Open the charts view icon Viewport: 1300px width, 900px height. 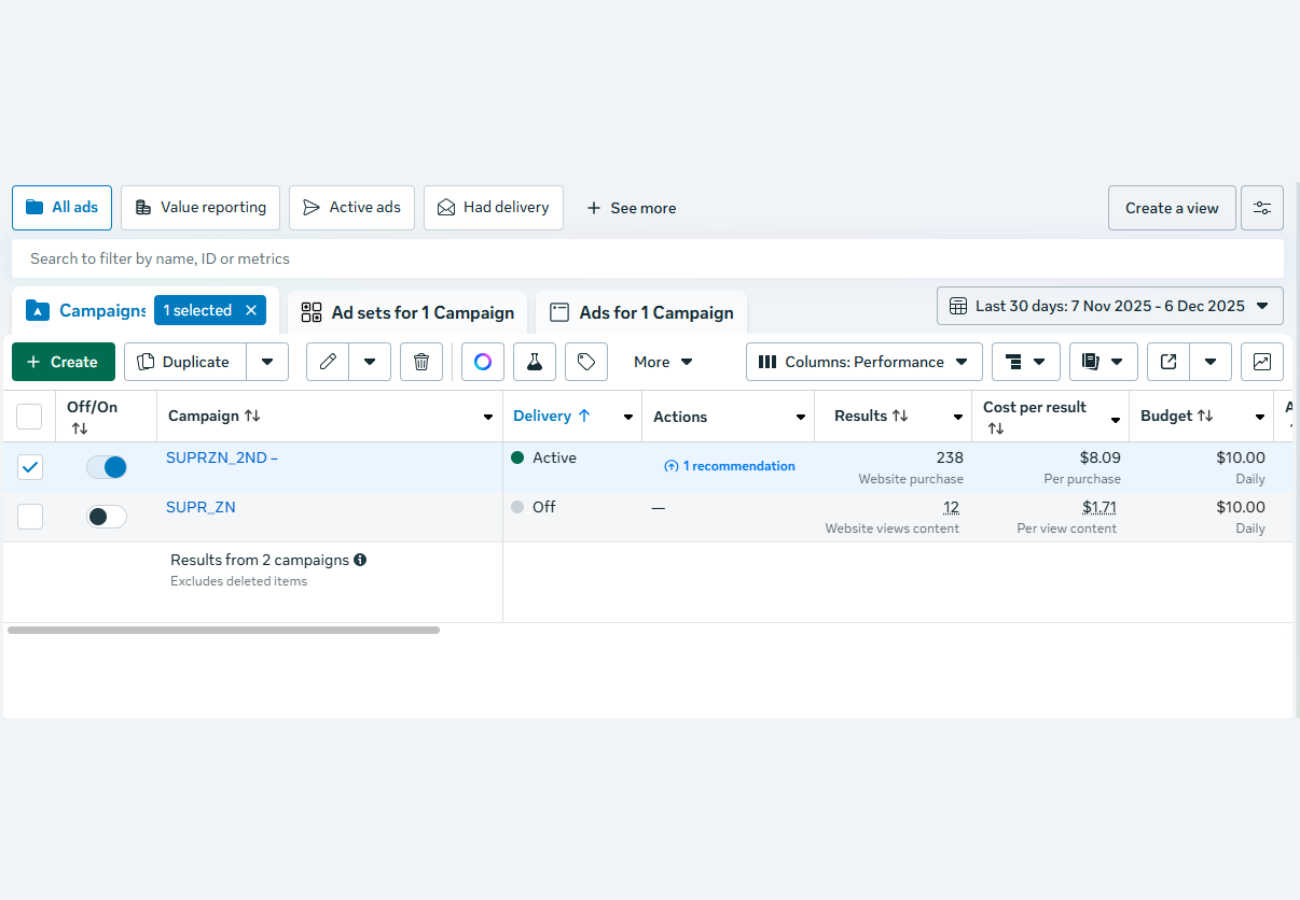click(x=1261, y=362)
